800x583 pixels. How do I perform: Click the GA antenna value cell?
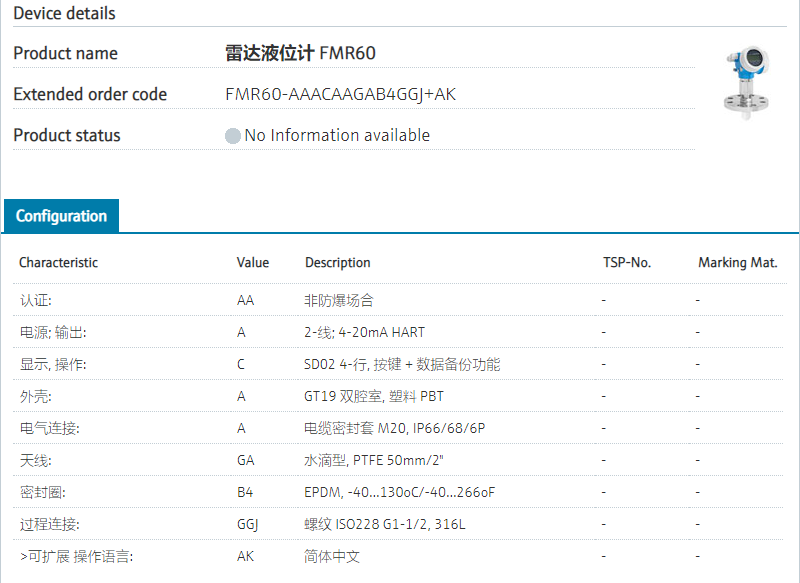[x=246, y=460]
